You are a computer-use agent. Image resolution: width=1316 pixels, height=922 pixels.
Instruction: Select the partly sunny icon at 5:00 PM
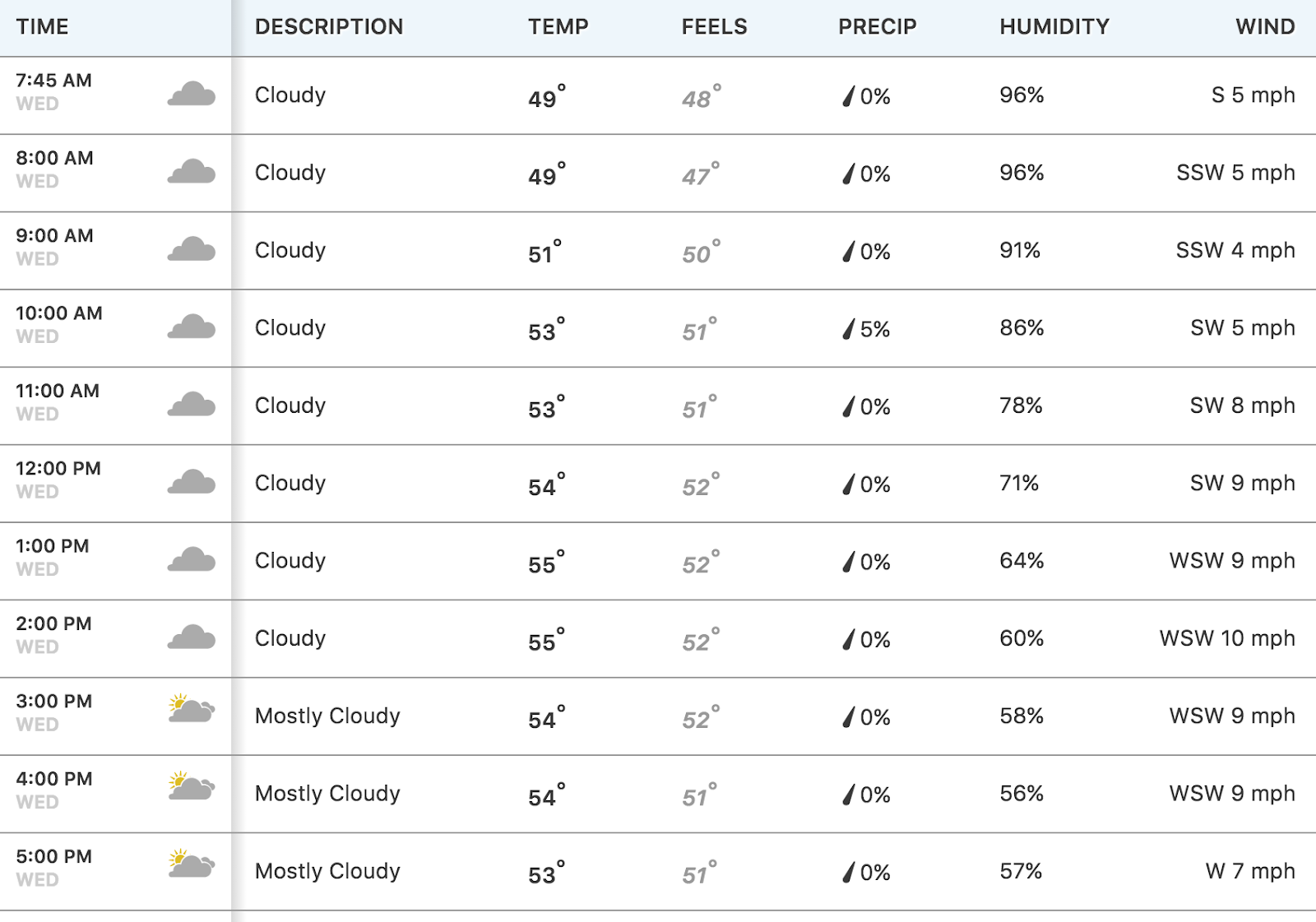[192, 864]
